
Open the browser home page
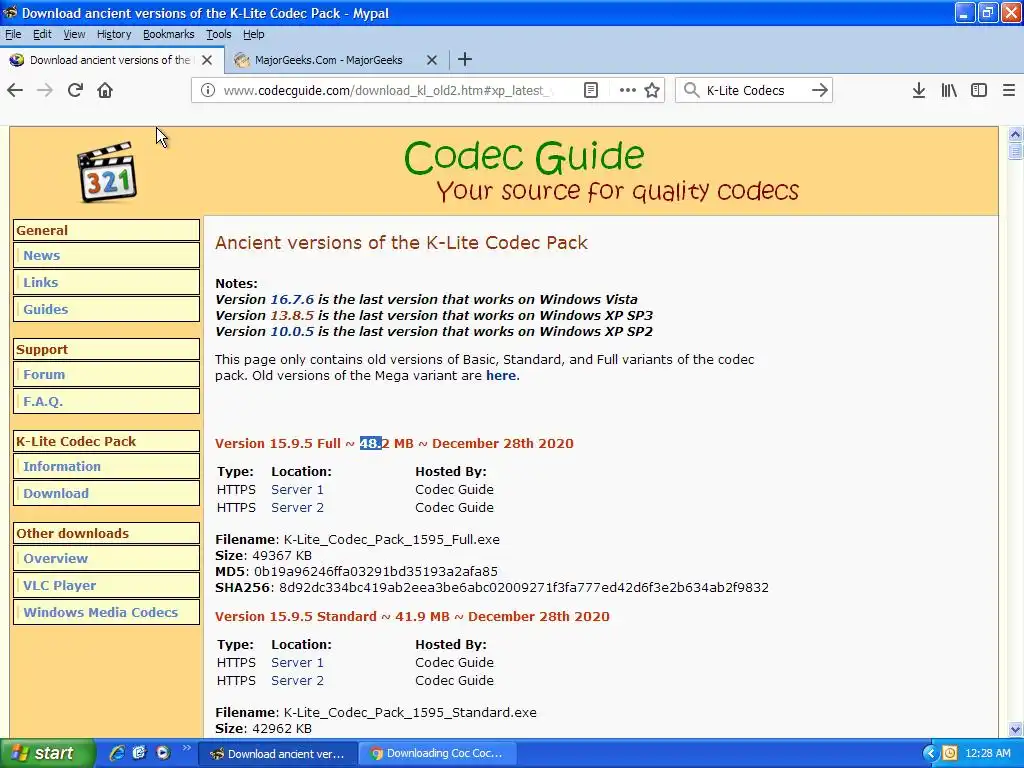pyautogui.click(x=105, y=90)
